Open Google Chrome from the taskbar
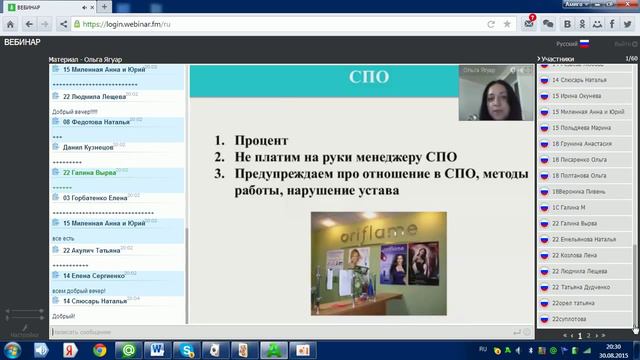 click(x=99, y=351)
